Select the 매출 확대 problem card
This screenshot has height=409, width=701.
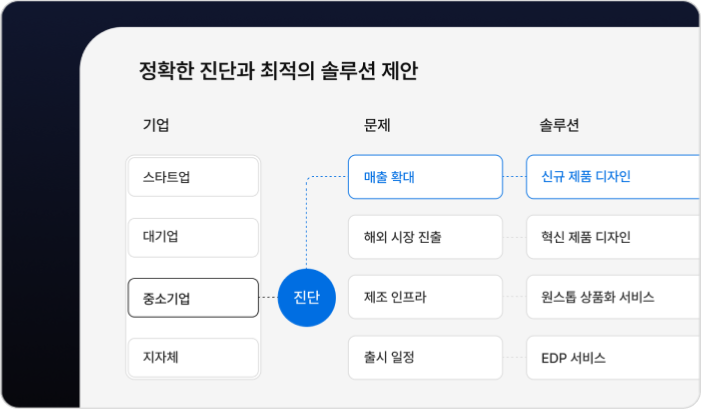(x=425, y=177)
